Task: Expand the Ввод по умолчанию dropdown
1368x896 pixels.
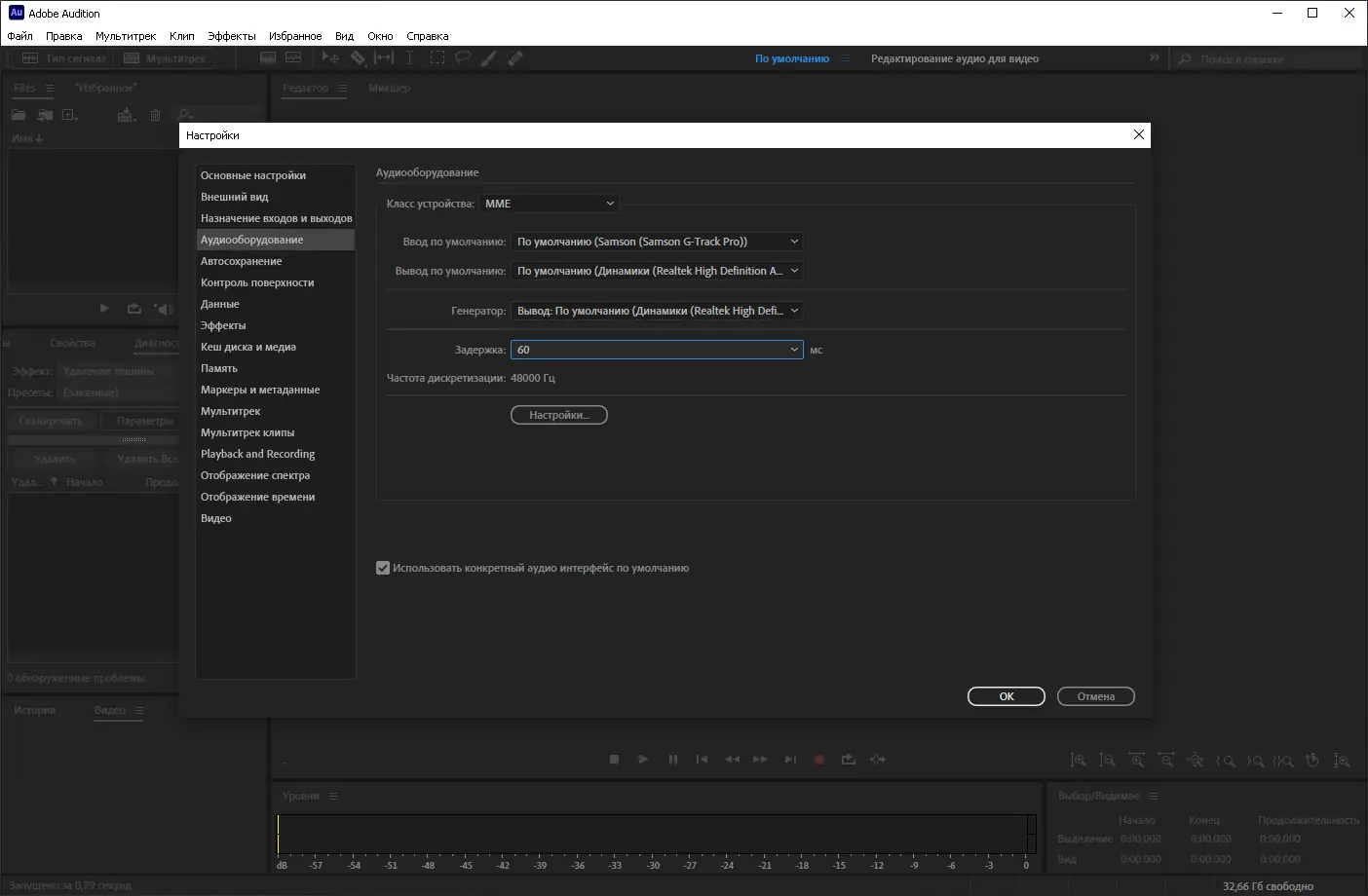Action: 657,242
